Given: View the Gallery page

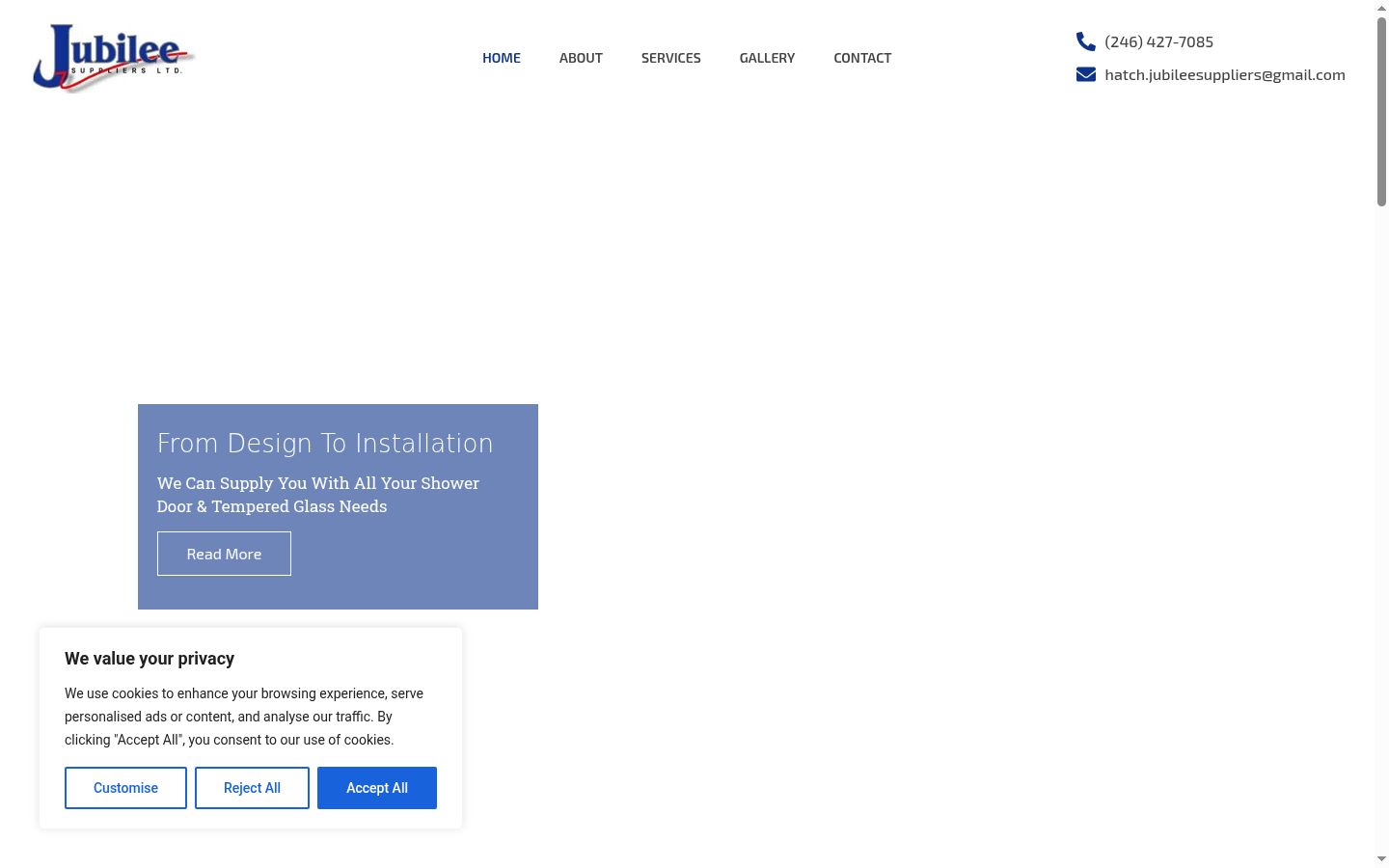Looking at the screenshot, I should pos(768,58).
